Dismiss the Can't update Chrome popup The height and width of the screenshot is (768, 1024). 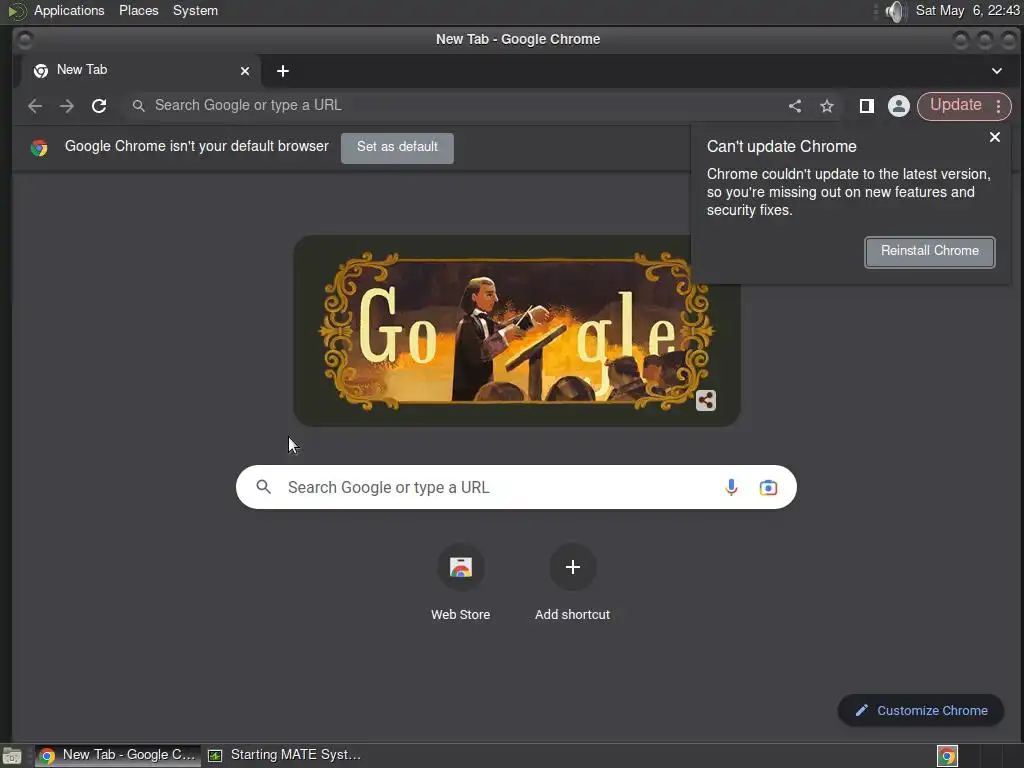click(995, 137)
